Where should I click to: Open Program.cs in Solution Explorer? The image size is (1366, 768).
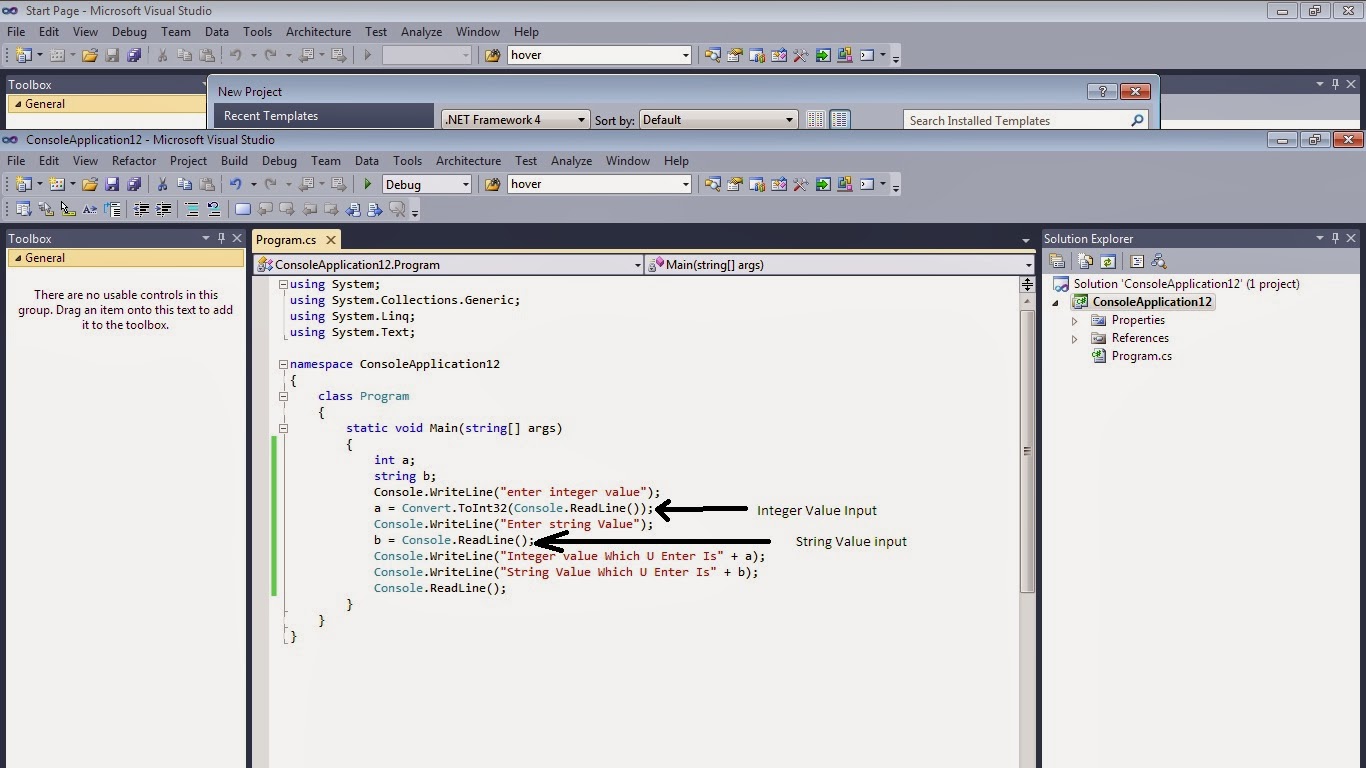(1141, 356)
